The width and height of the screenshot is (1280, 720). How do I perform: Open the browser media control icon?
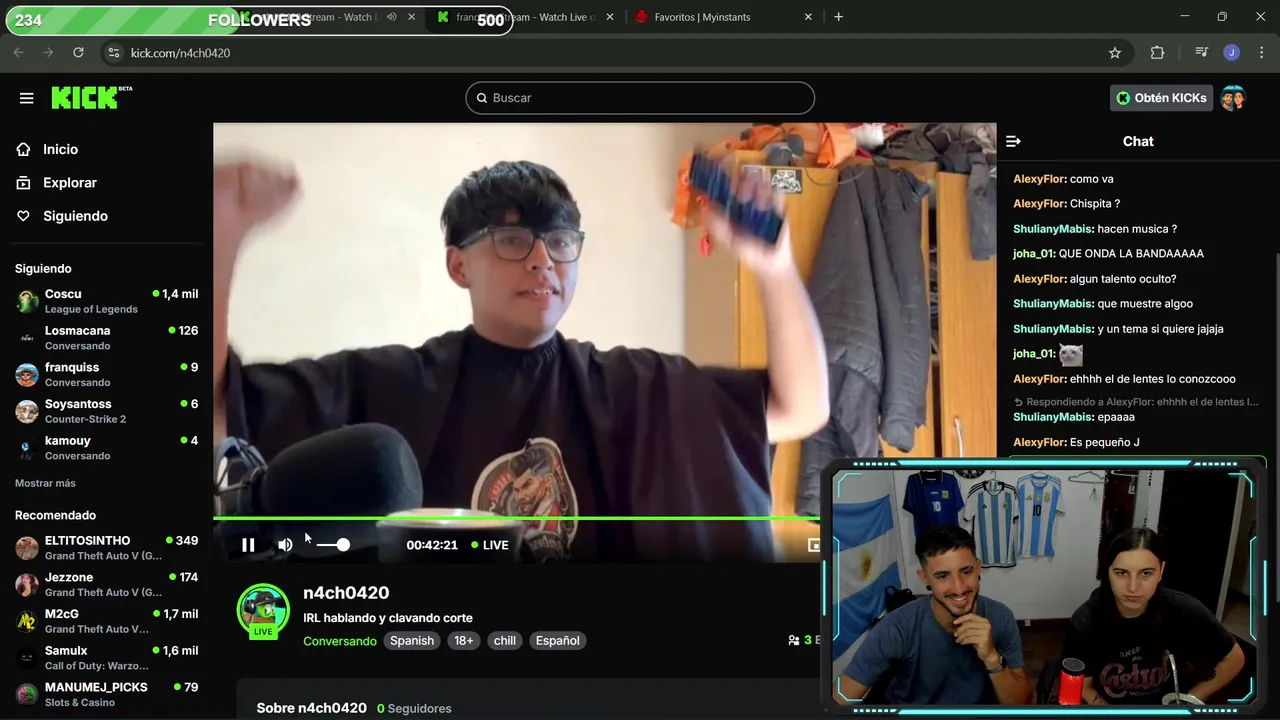[1201, 53]
